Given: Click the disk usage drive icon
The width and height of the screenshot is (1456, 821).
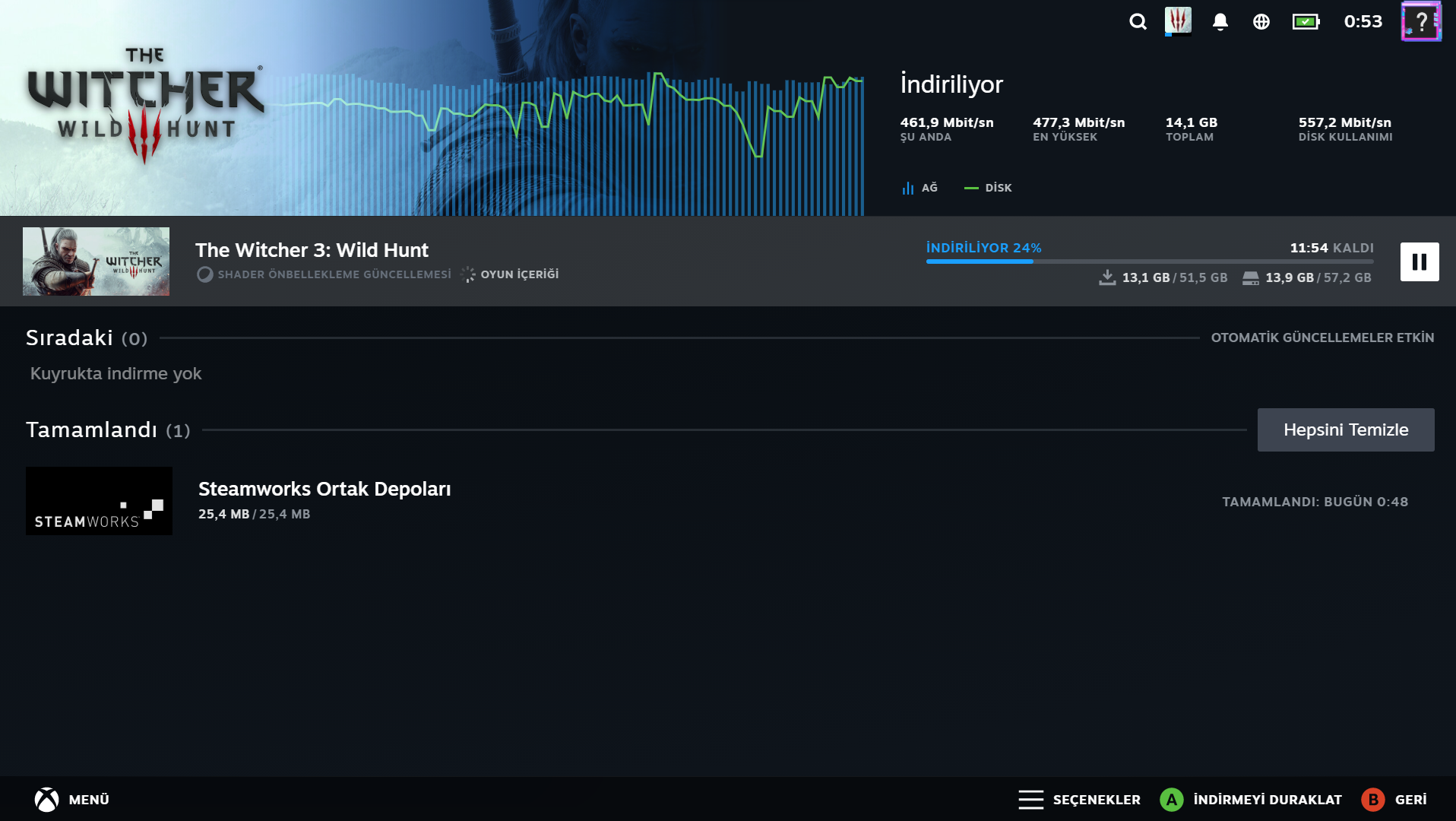Looking at the screenshot, I should pyautogui.click(x=1251, y=278).
